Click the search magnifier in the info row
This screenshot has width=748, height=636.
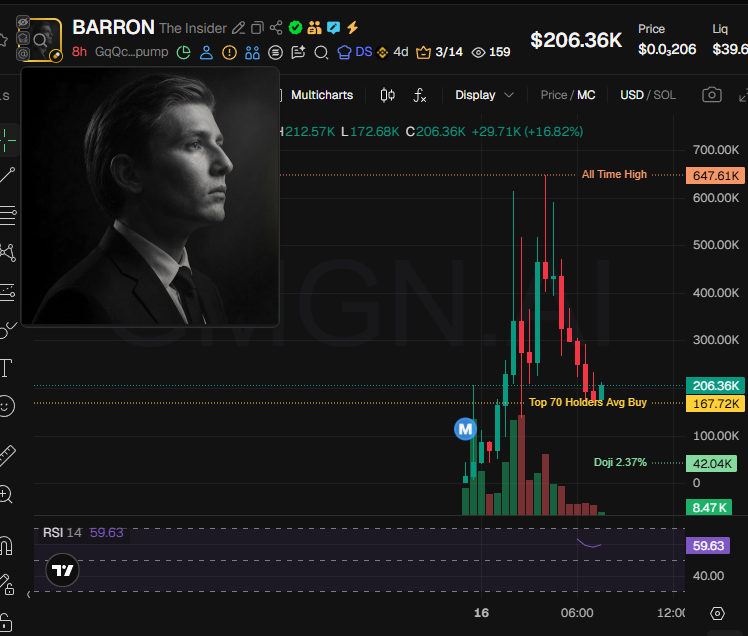(x=322, y=52)
